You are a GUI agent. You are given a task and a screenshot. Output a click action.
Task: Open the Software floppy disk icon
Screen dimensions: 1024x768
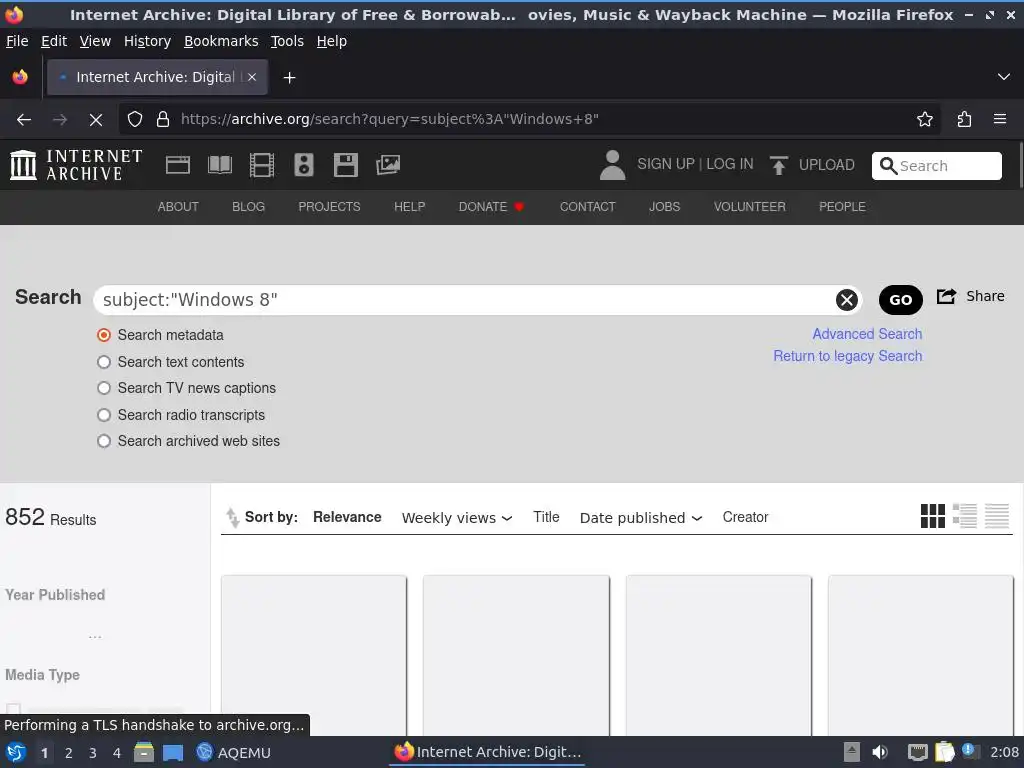pyautogui.click(x=345, y=165)
